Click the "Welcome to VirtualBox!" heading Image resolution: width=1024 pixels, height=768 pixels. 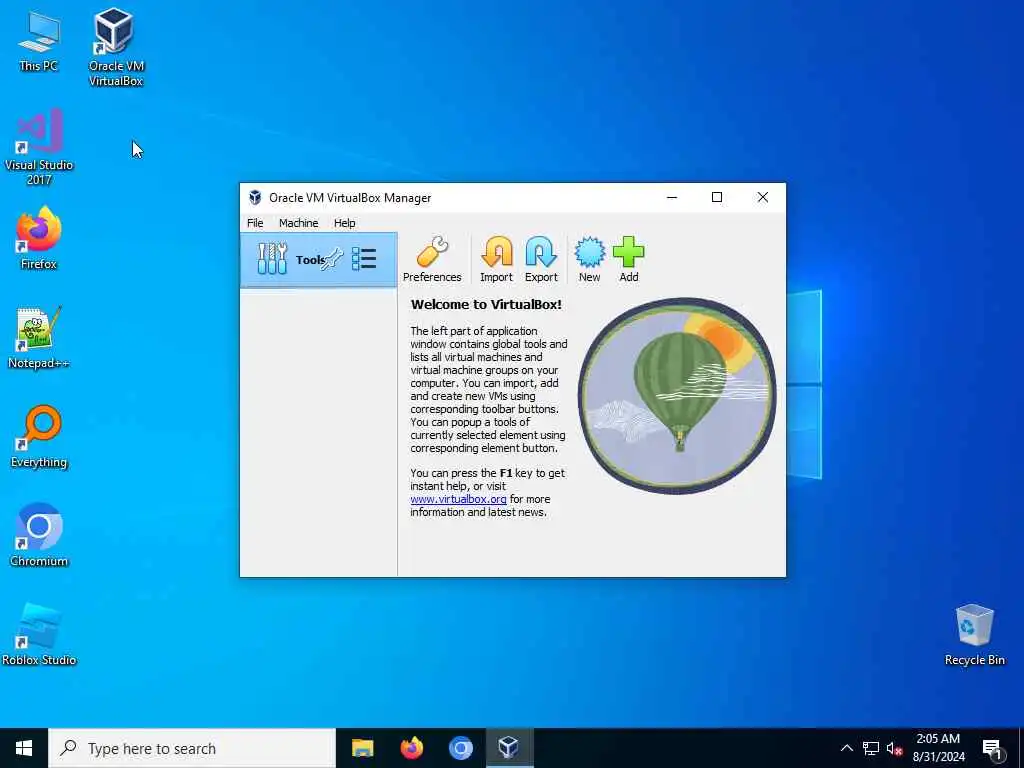[x=486, y=304]
